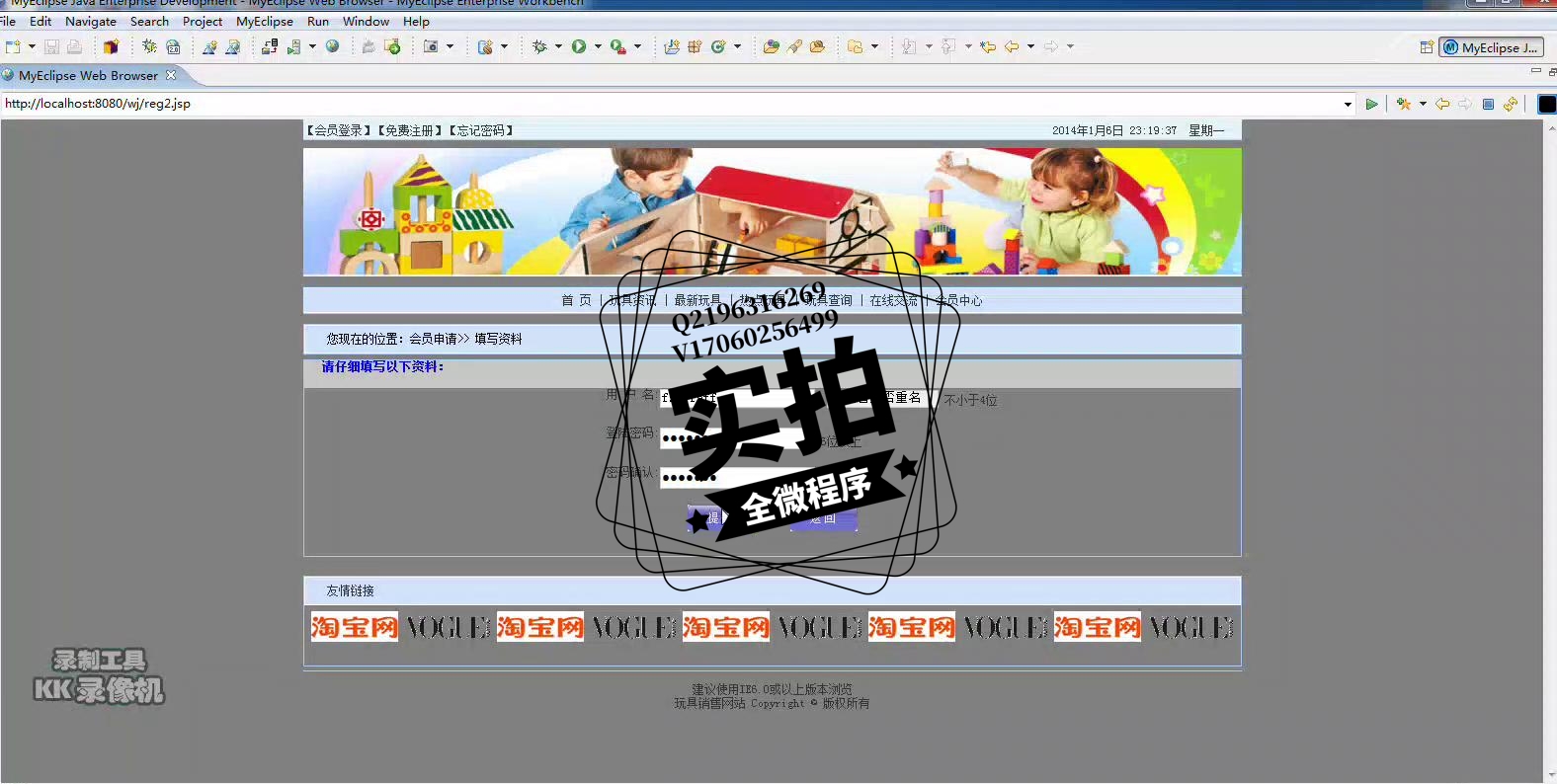Expand the screenshot camera dropdown arrow

click(x=451, y=46)
